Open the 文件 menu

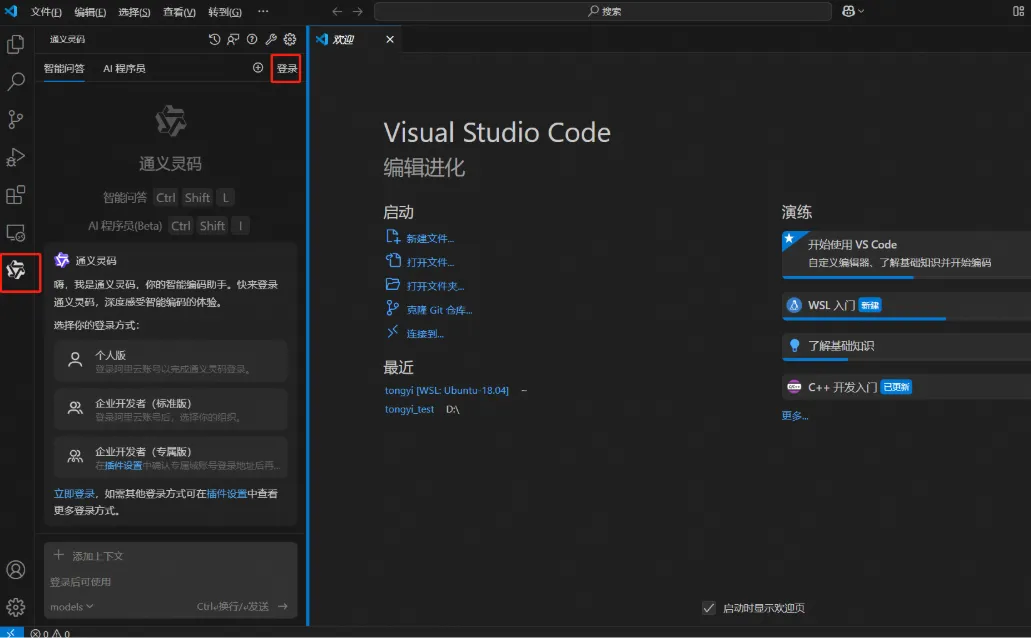[x=46, y=12]
